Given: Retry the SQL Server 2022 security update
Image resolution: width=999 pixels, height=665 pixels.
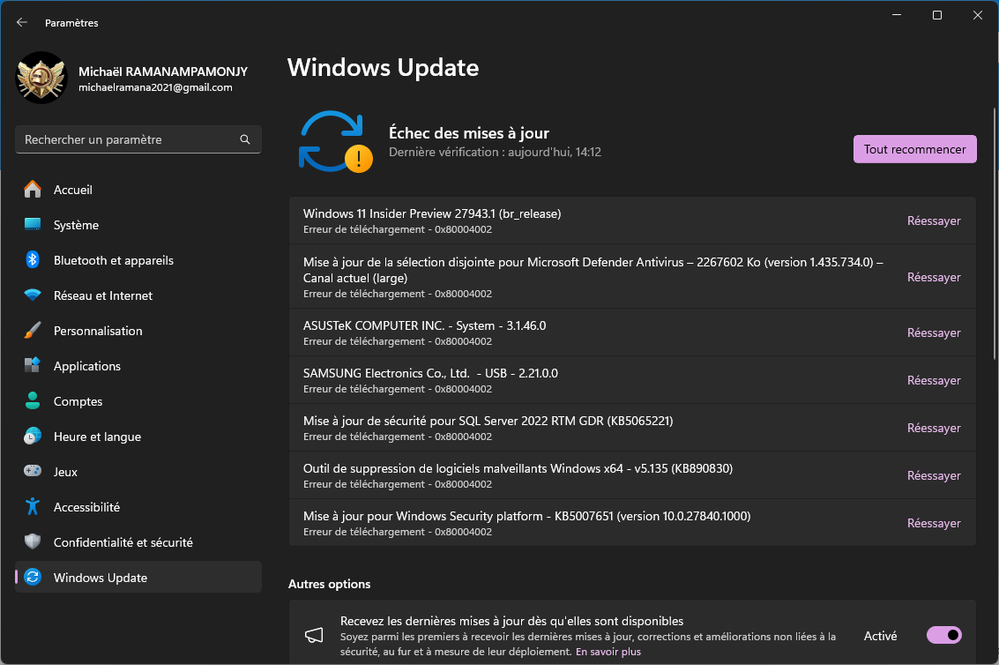Looking at the screenshot, I should point(933,428).
